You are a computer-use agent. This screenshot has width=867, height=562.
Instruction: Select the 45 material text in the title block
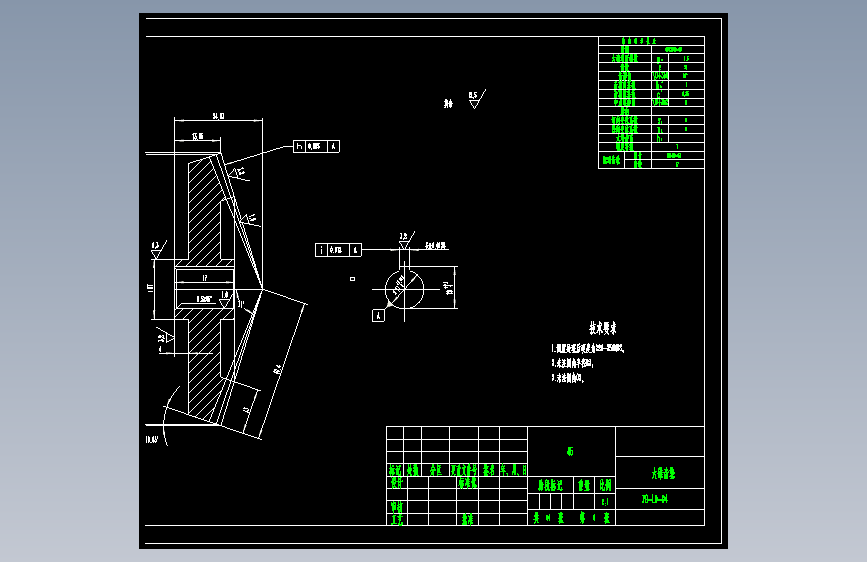[x=570, y=451]
